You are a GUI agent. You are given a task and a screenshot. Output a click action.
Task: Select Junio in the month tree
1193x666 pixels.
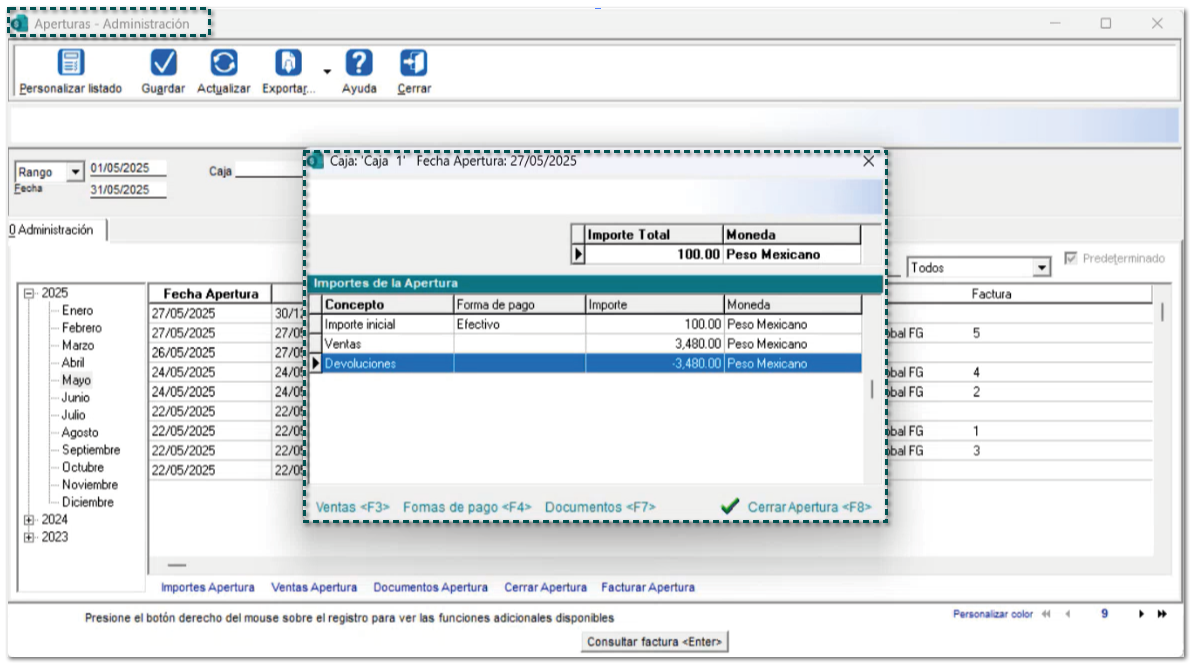point(75,398)
